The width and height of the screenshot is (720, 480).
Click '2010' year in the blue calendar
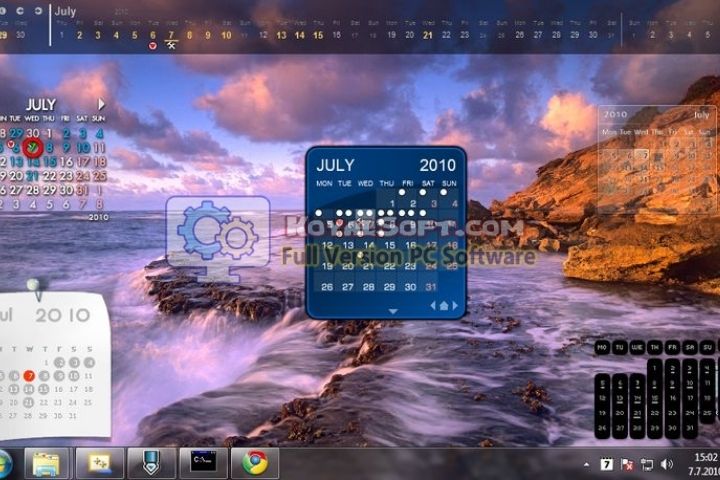pos(438,165)
